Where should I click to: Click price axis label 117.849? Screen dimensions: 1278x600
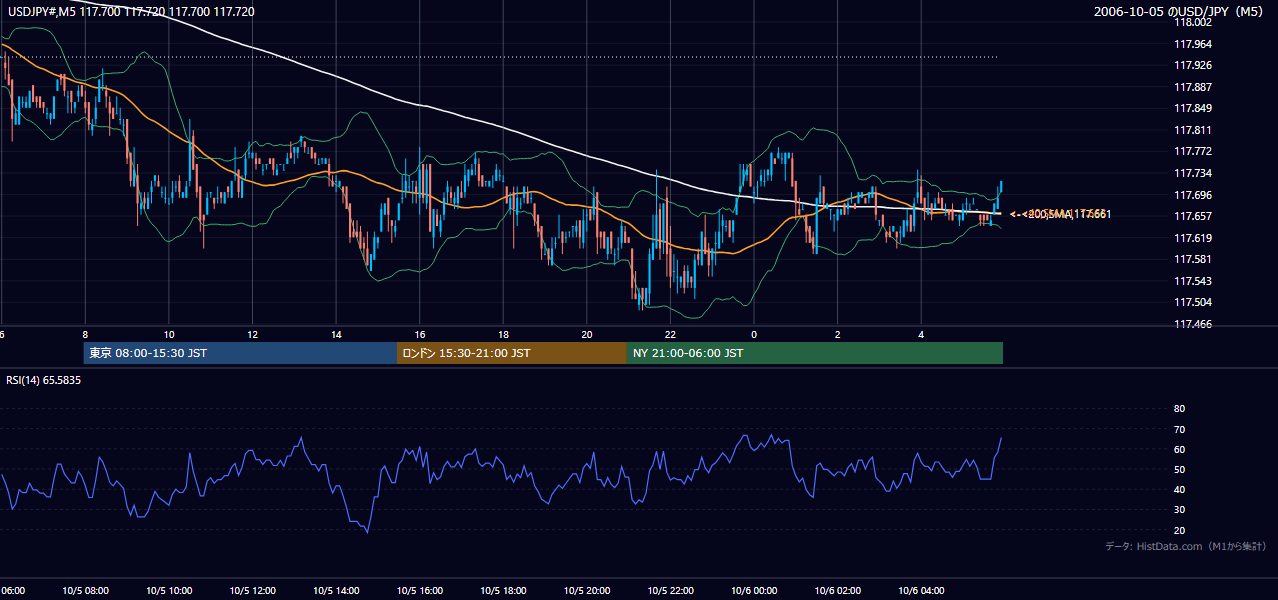tap(1192, 108)
